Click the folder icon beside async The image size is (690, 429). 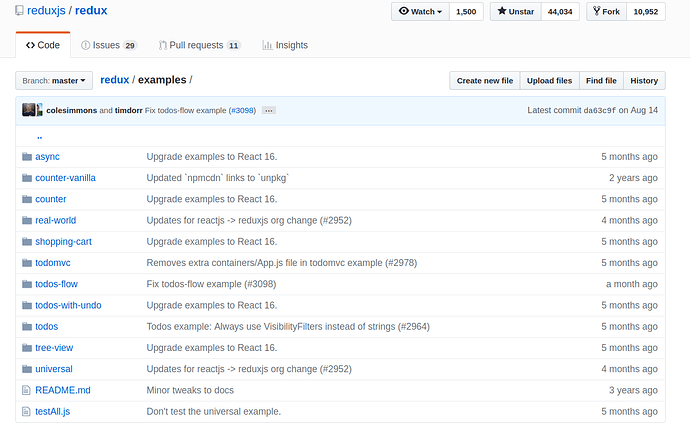click(x=26, y=157)
